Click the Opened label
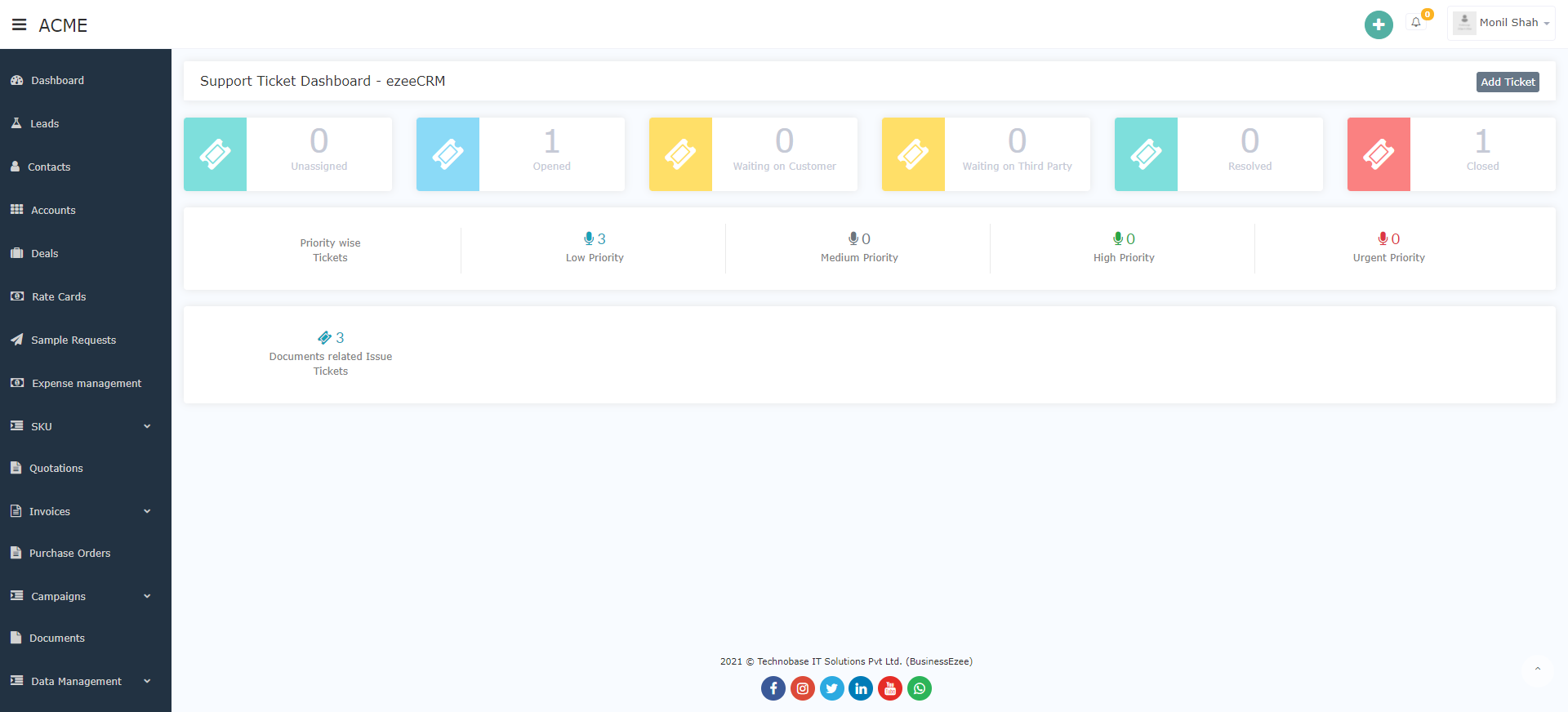This screenshot has height=712, width=1568. coord(552,167)
